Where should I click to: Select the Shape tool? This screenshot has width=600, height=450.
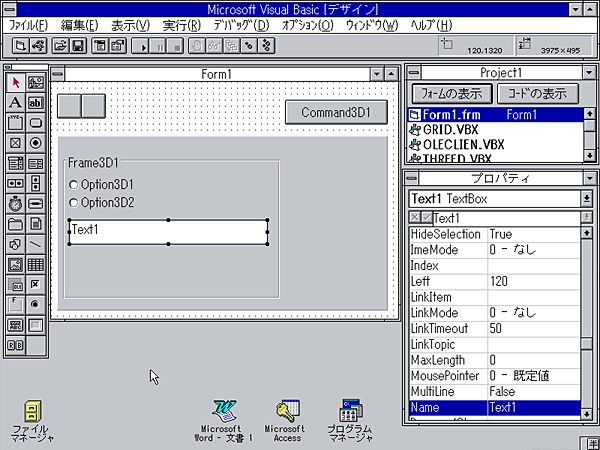(x=16, y=245)
